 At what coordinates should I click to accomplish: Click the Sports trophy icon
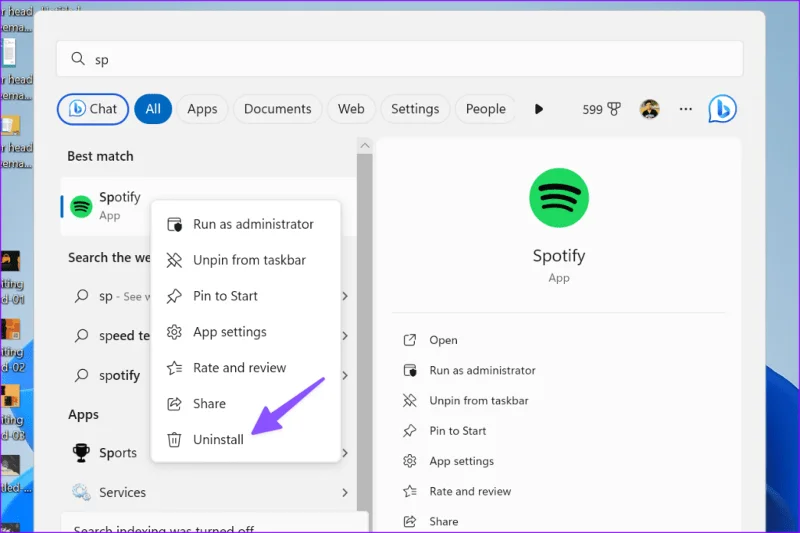[x=81, y=452]
